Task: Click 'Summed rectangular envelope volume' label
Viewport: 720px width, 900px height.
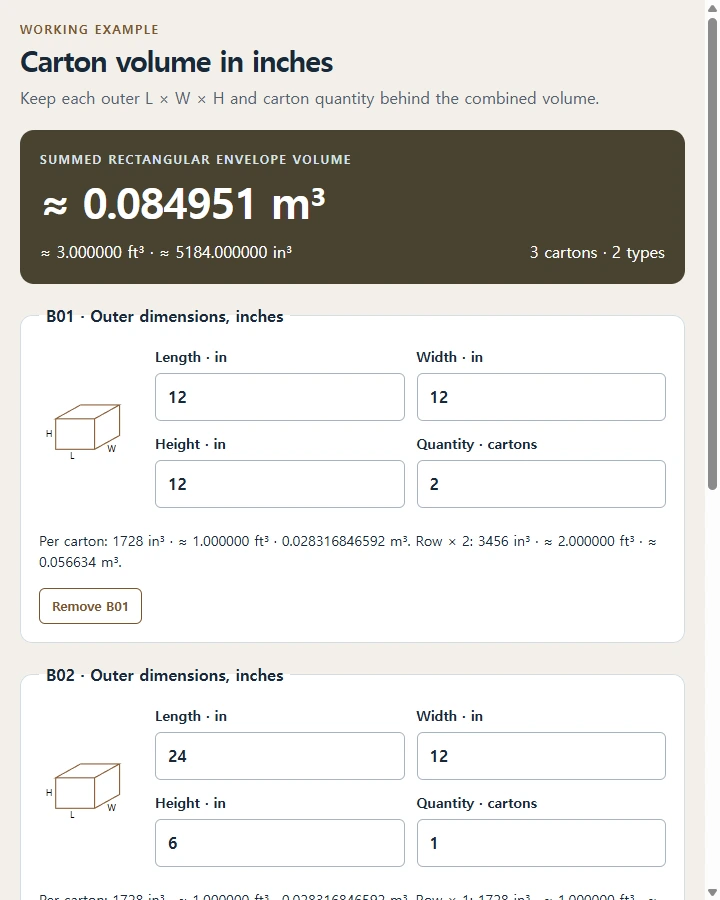Action: [x=195, y=160]
